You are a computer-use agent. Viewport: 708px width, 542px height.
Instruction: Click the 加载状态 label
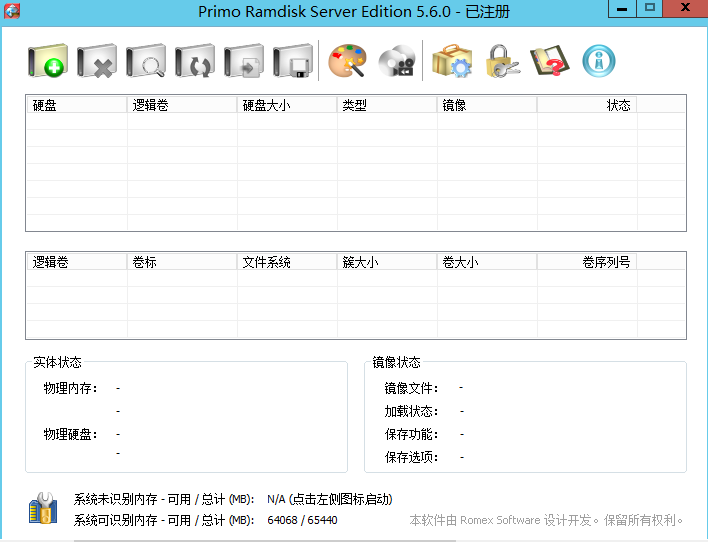click(411, 411)
